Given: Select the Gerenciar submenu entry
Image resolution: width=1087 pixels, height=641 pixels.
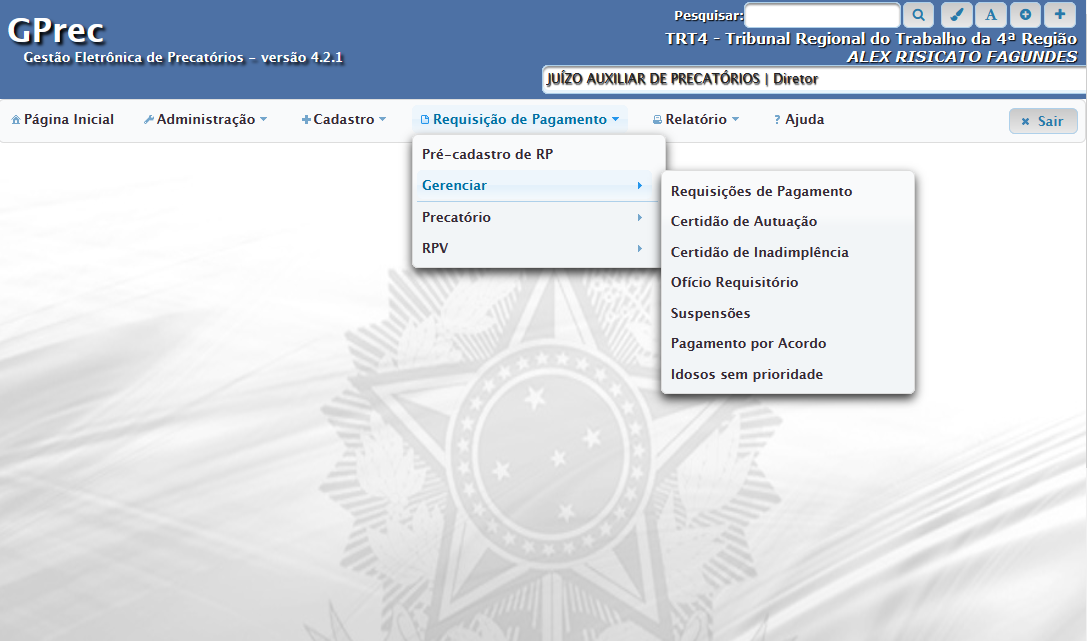Looking at the screenshot, I should coord(534,185).
